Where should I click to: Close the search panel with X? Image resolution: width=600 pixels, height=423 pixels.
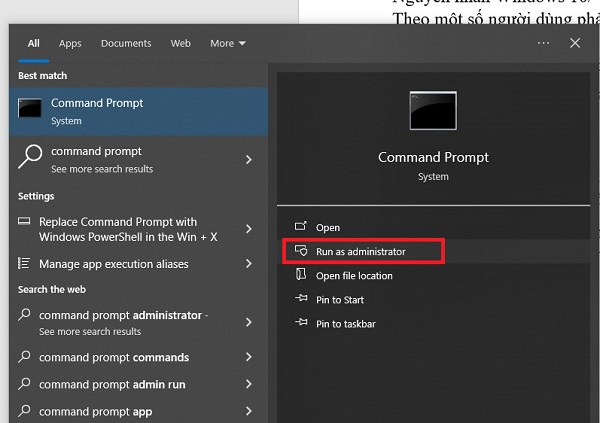tap(575, 43)
